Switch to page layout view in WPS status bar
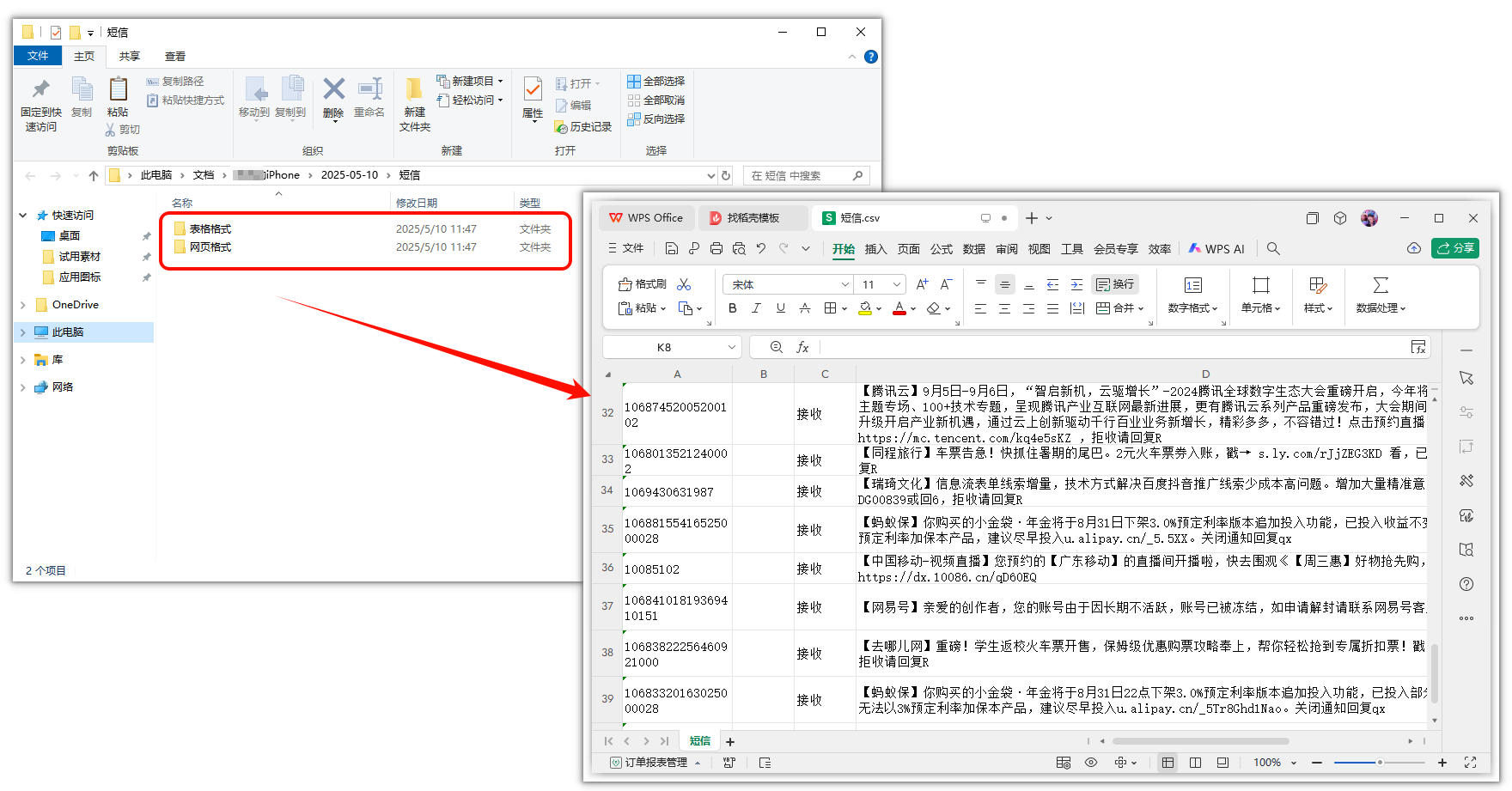1512x791 pixels. coord(1222,762)
